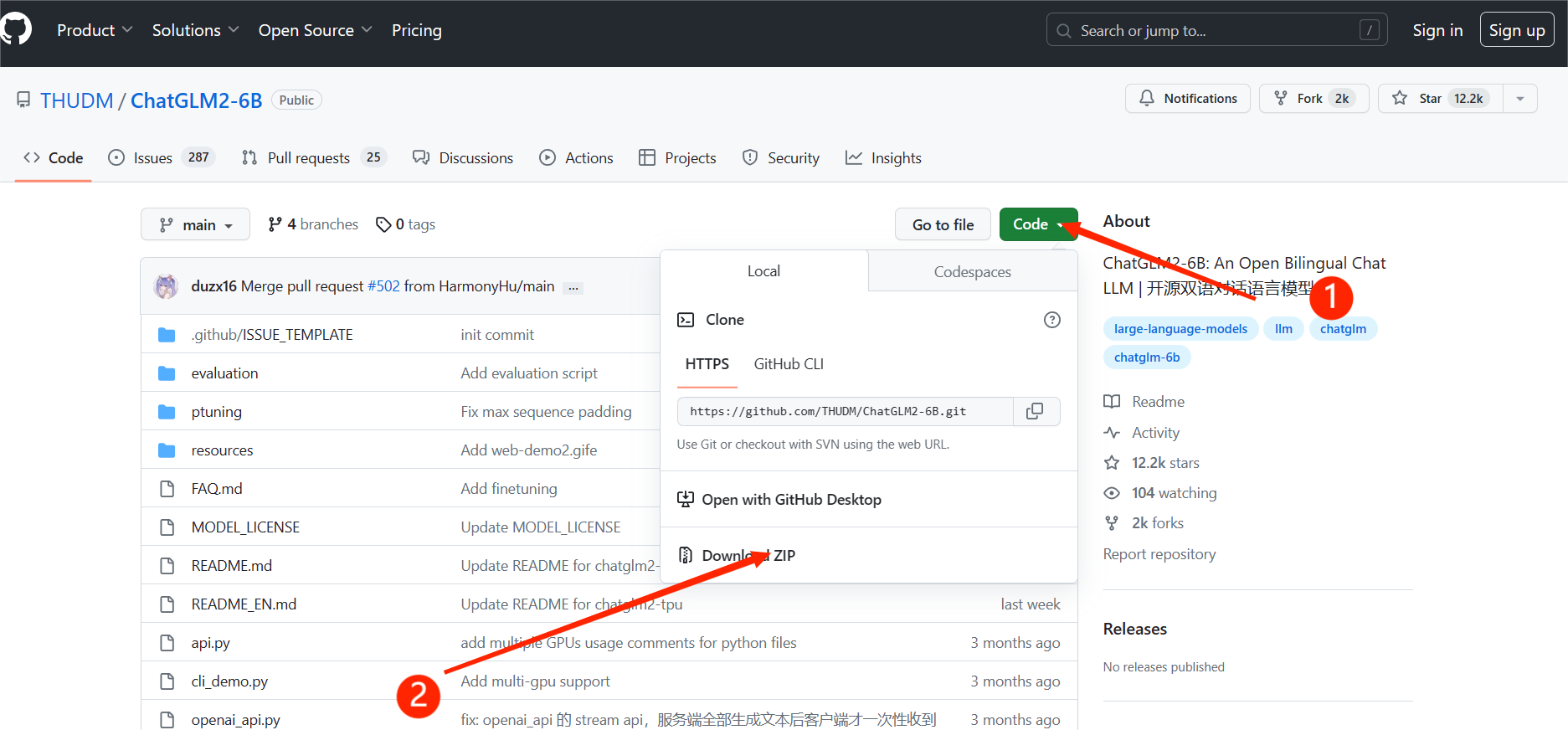Click duzx16 avatar image
Viewport: 1568px width, 730px height.
(166, 286)
